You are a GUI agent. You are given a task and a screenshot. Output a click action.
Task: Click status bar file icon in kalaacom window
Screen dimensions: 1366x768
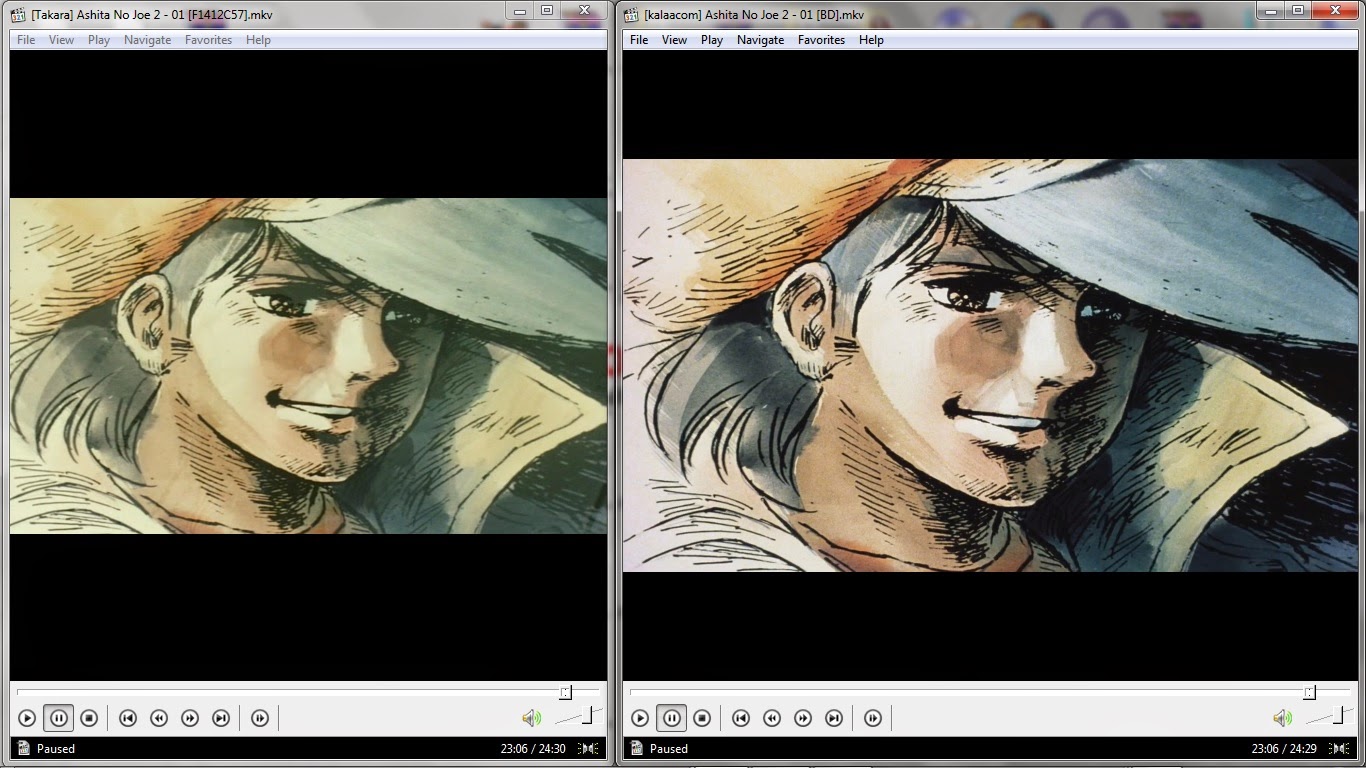tap(637, 748)
